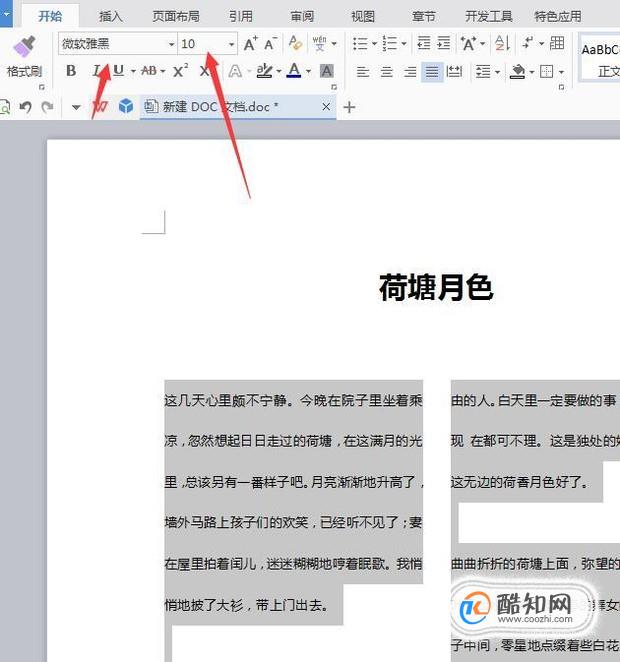
Task: Apply font color with underlined A icon
Action: 294,71
